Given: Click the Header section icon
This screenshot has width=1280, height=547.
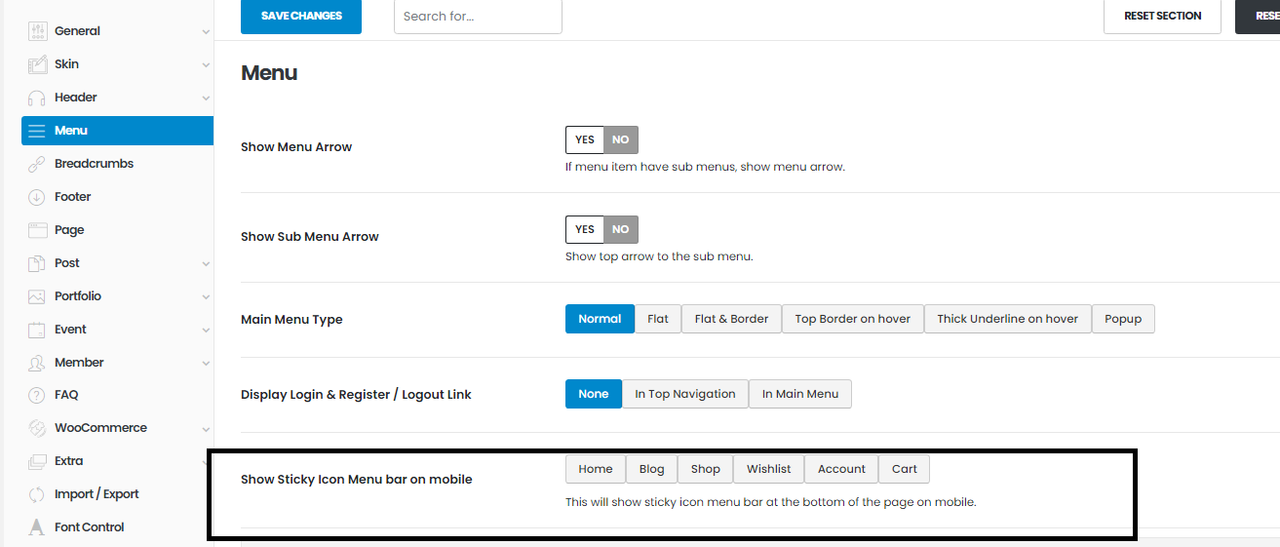Looking at the screenshot, I should point(37,97).
